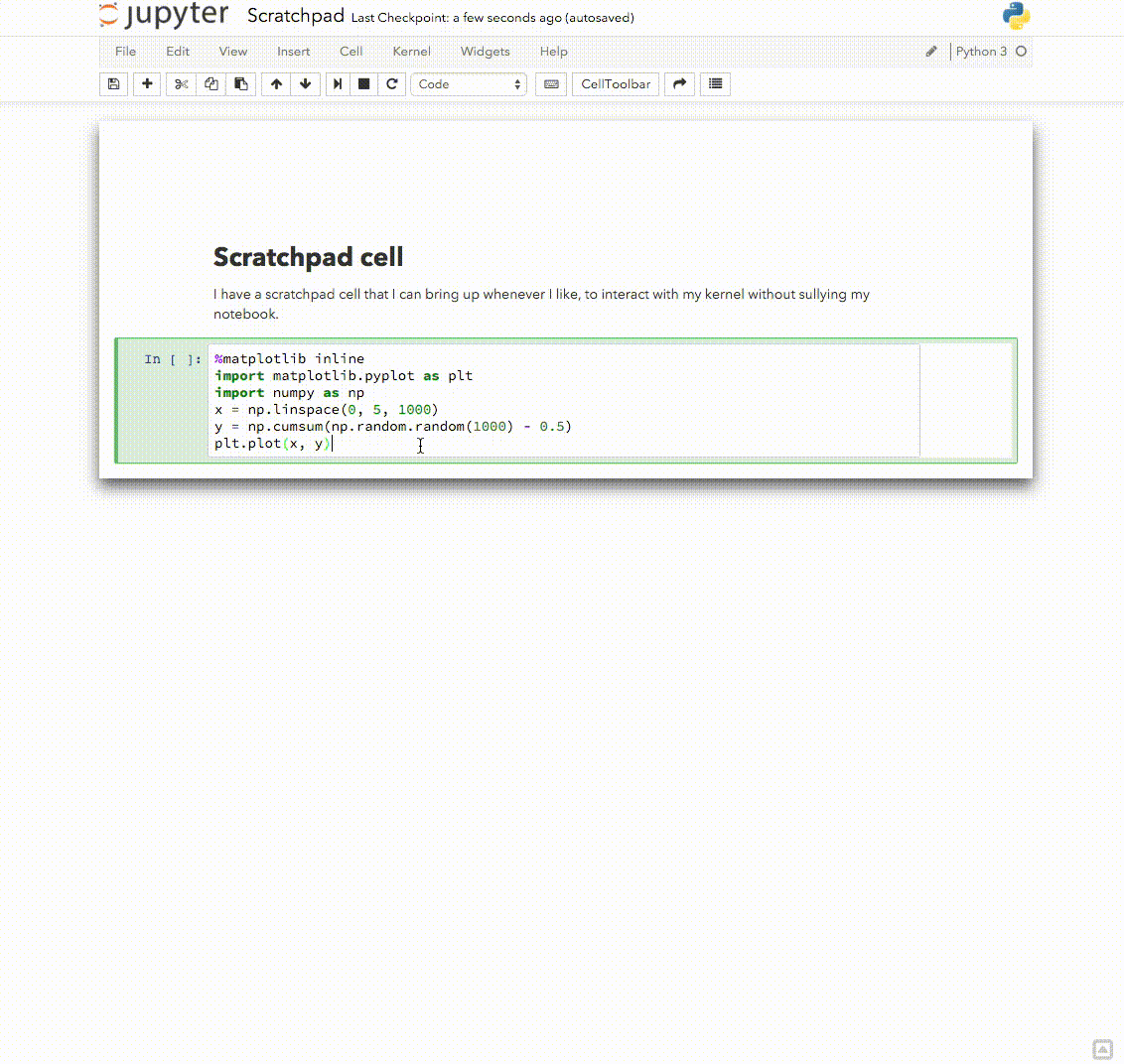
Task: Run the cell with the run icon
Action: click(x=336, y=84)
